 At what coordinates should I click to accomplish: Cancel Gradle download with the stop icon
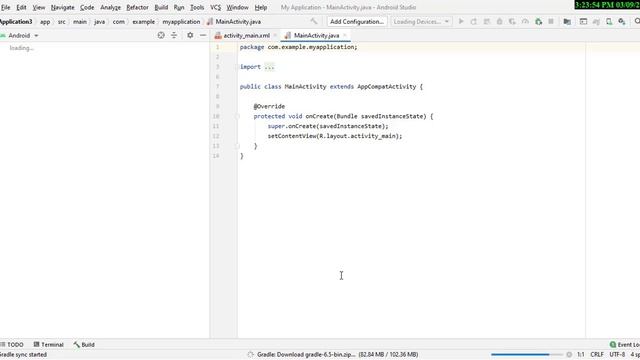(569, 355)
